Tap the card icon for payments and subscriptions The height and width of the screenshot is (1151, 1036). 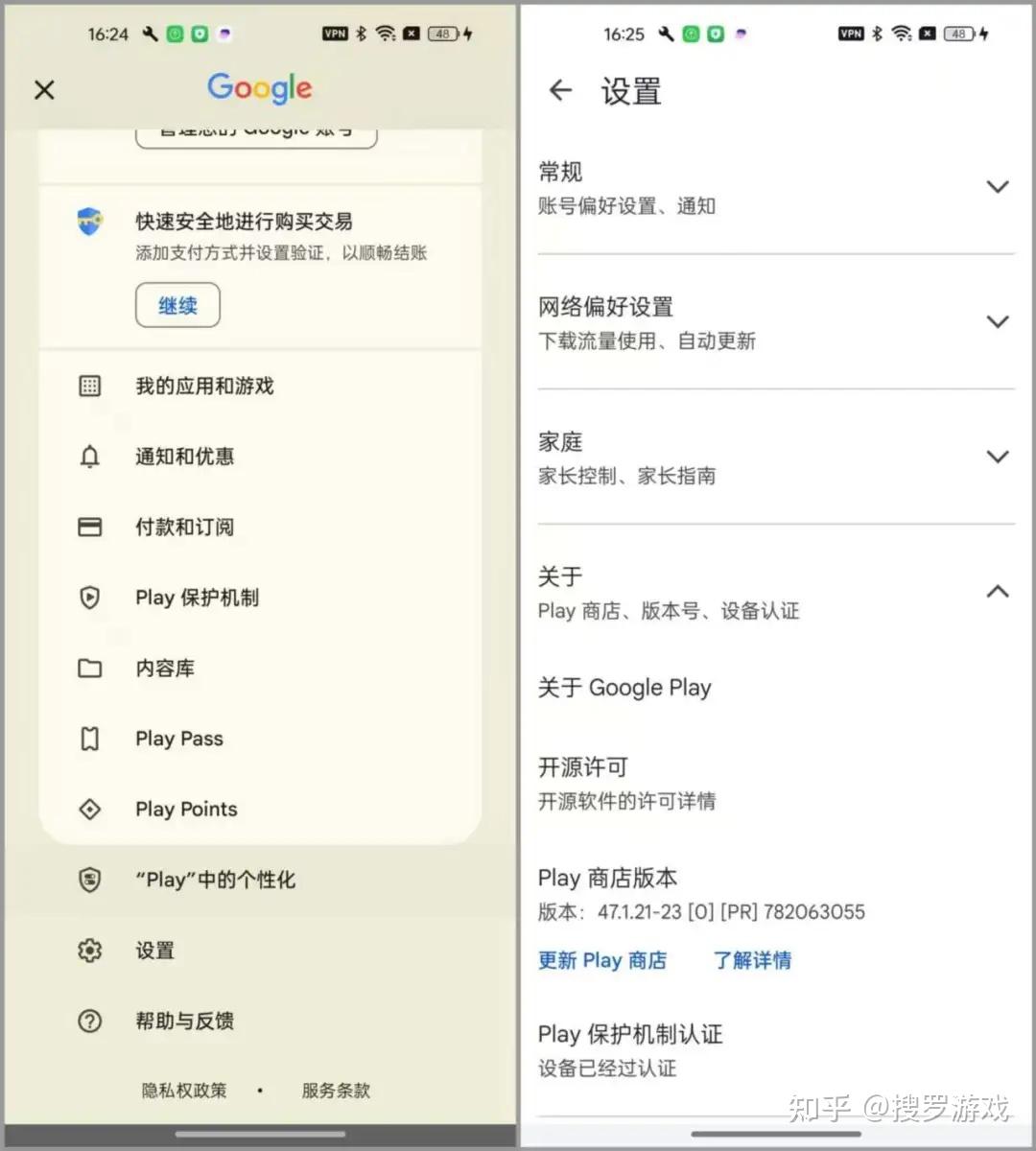coord(89,527)
